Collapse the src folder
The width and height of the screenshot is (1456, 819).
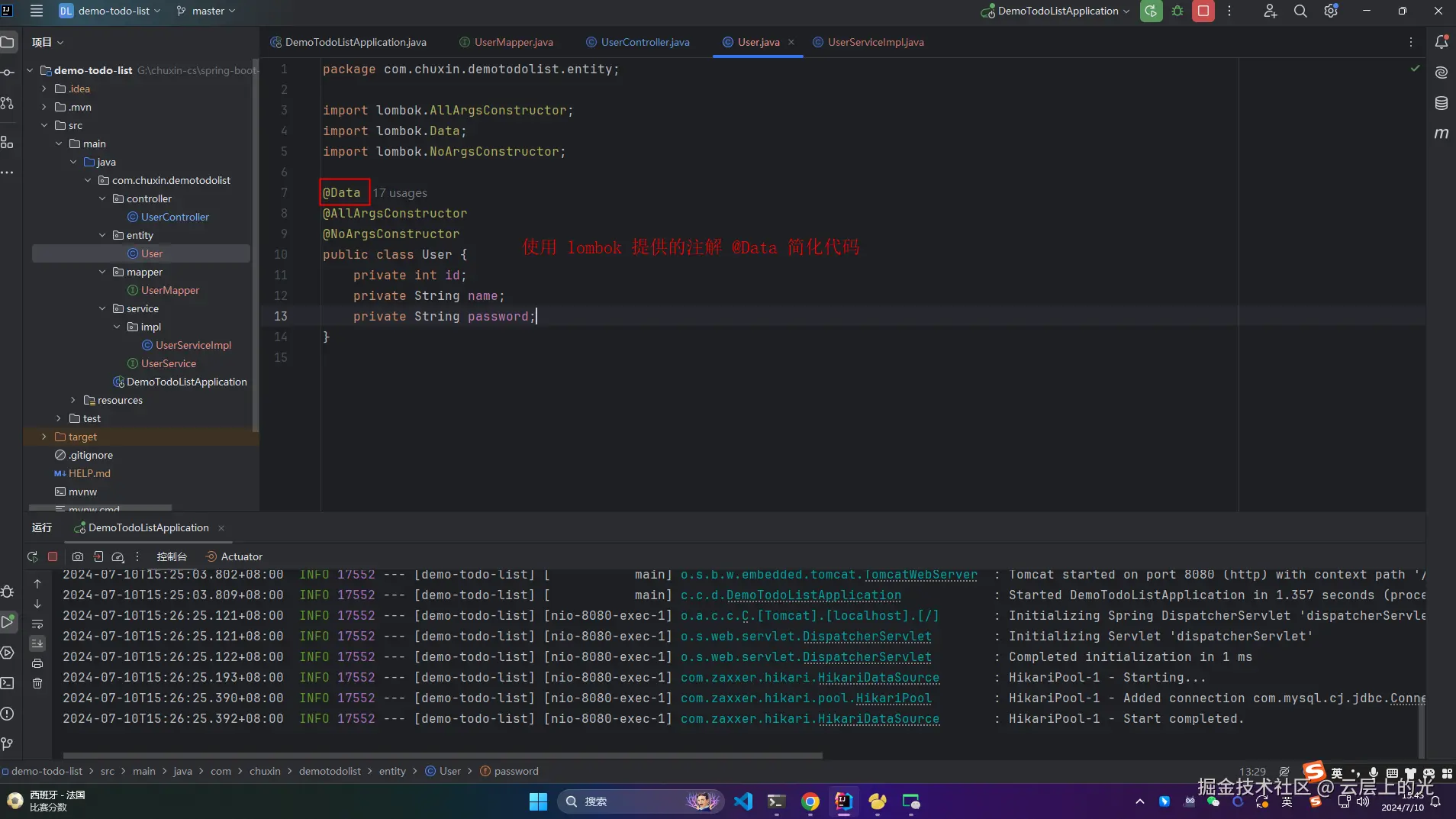coord(44,125)
